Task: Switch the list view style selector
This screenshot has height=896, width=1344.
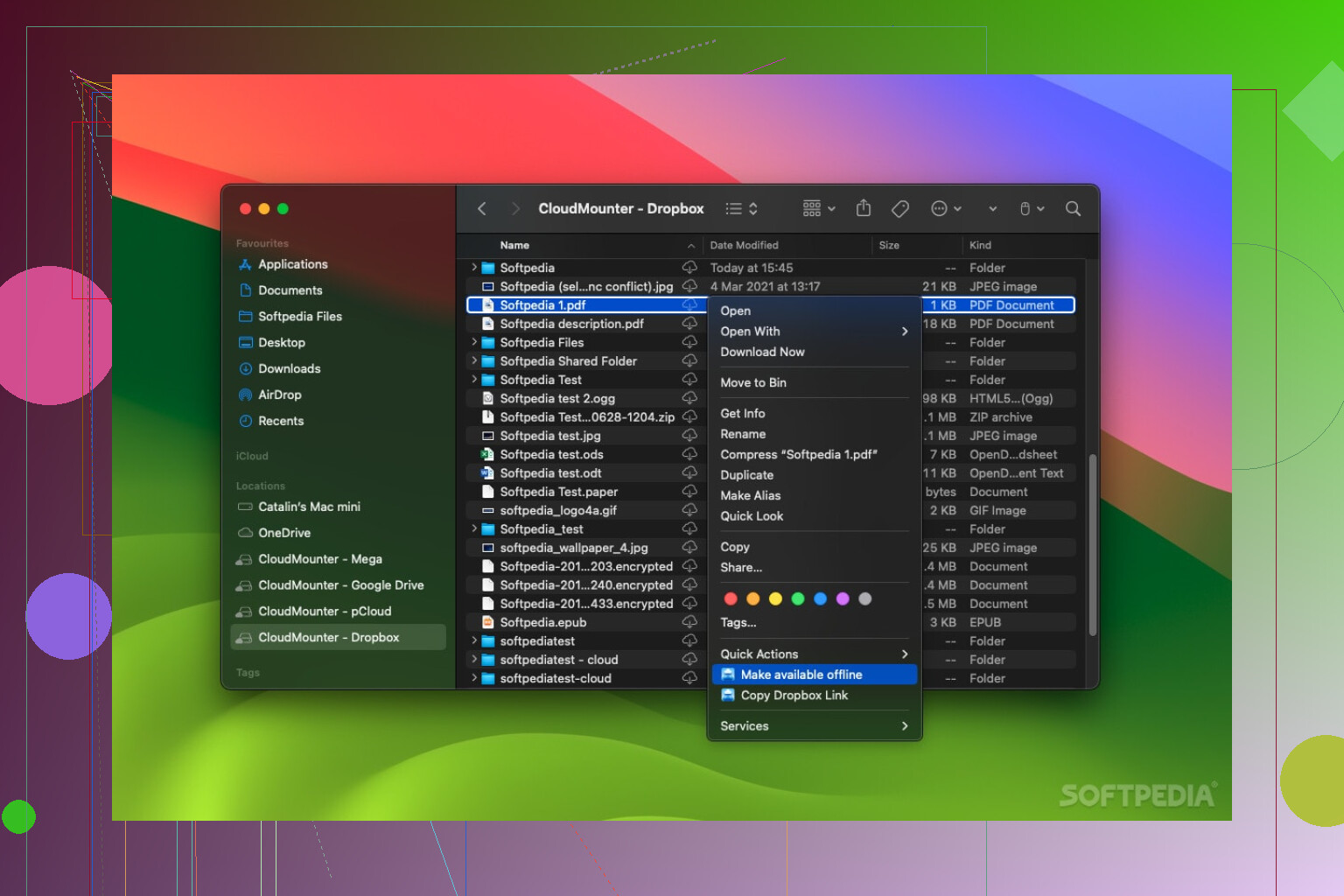Action: (741, 208)
